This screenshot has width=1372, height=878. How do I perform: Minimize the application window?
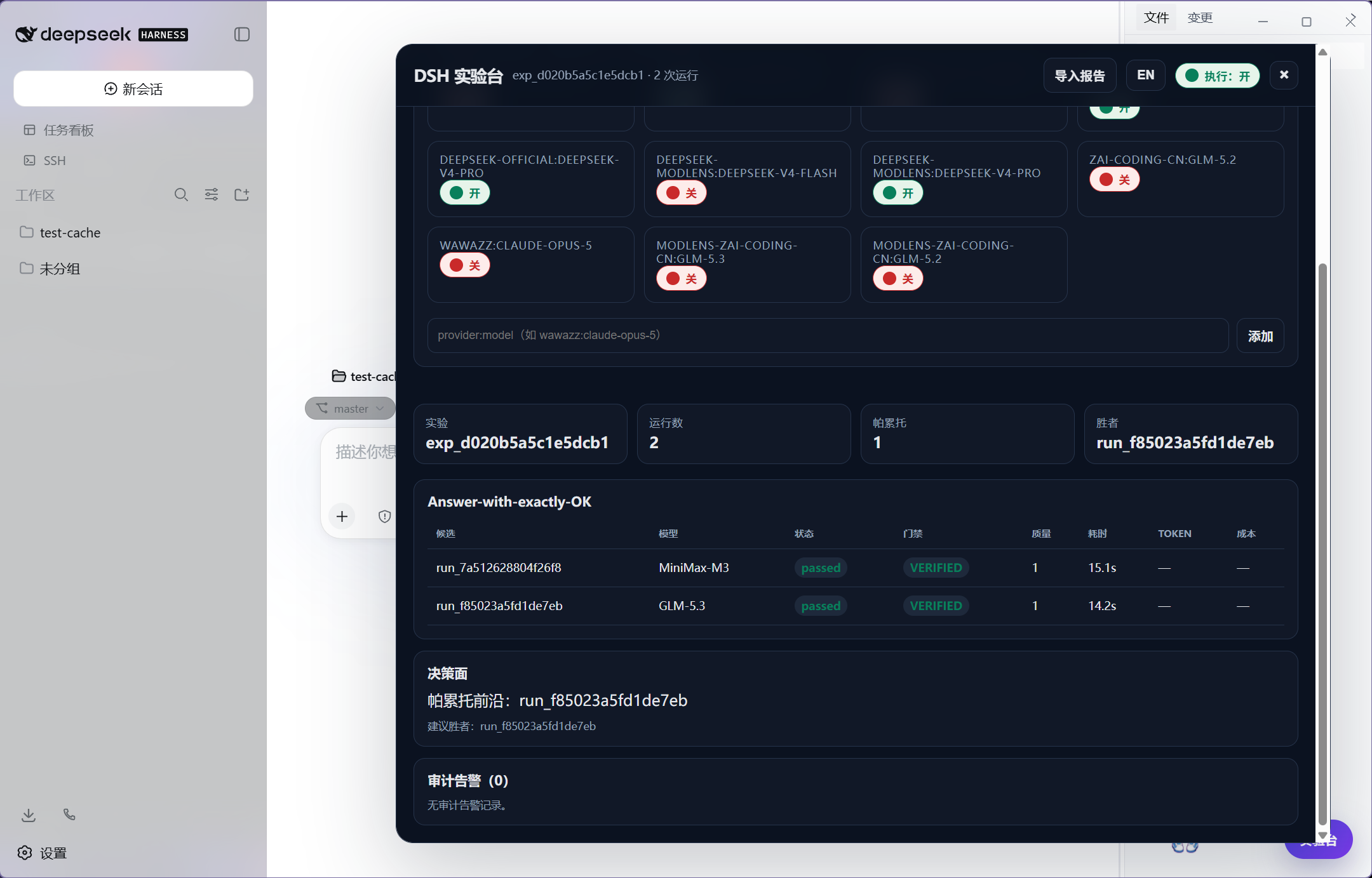pyautogui.click(x=1263, y=21)
